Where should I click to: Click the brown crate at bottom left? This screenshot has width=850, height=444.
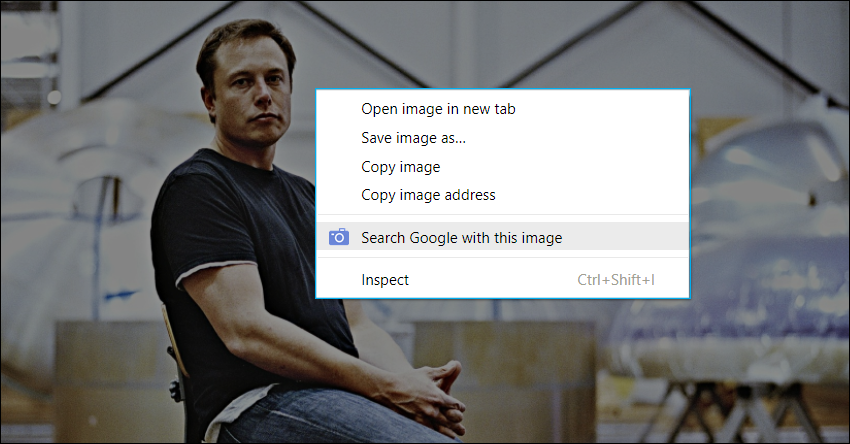click(x=100, y=380)
